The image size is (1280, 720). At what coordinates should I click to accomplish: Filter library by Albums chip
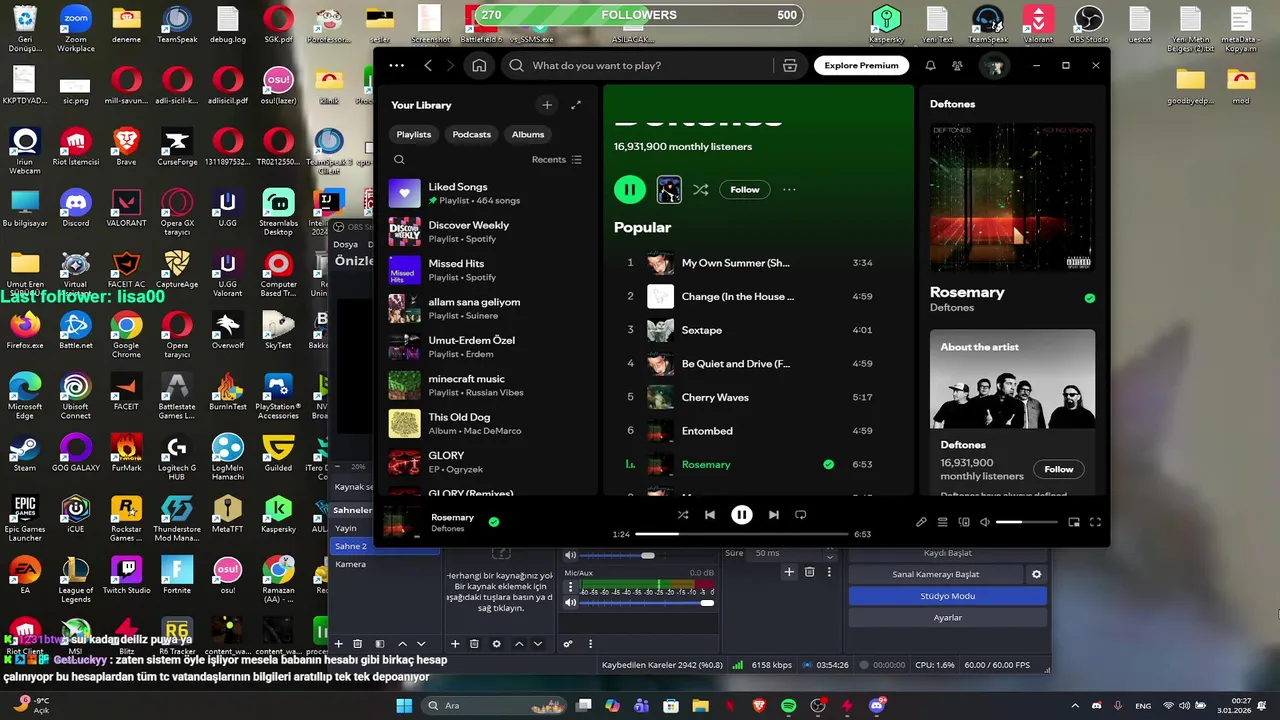pos(528,134)
